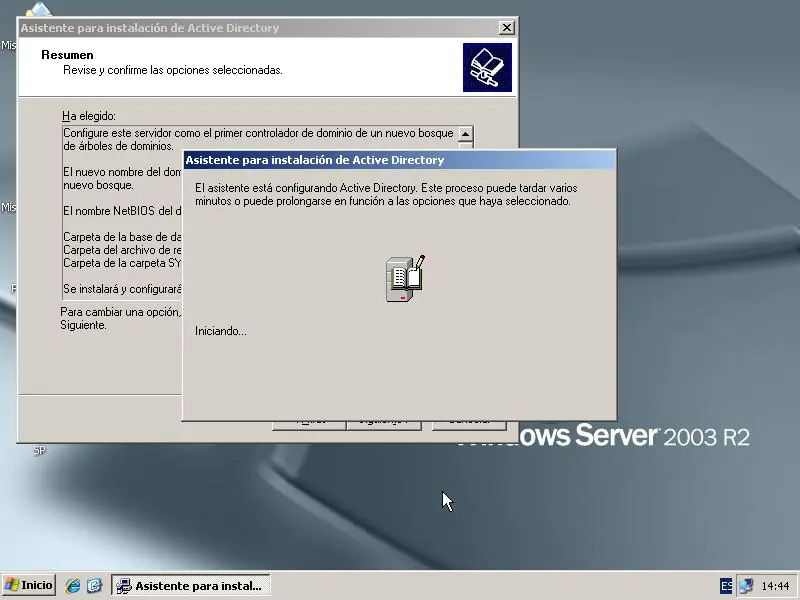The height and width of the screenshot is (600, 800).
Task: Click the 'El nombre NetBIOS' summary line
Action: [122, 211]
